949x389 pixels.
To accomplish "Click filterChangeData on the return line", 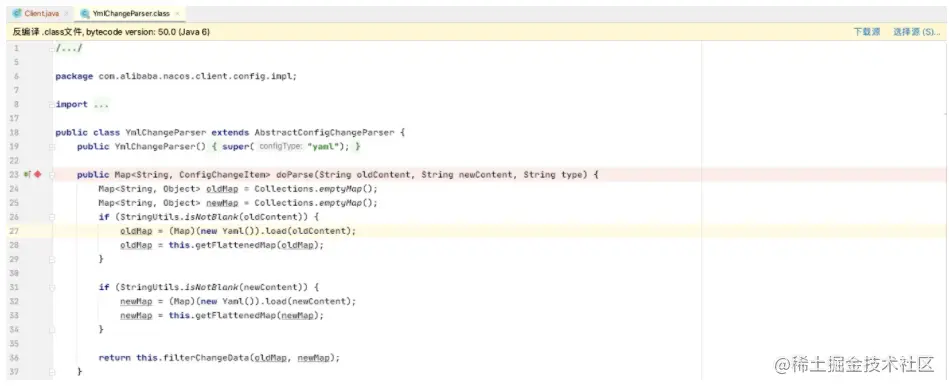I will click(x=206, y=358).
